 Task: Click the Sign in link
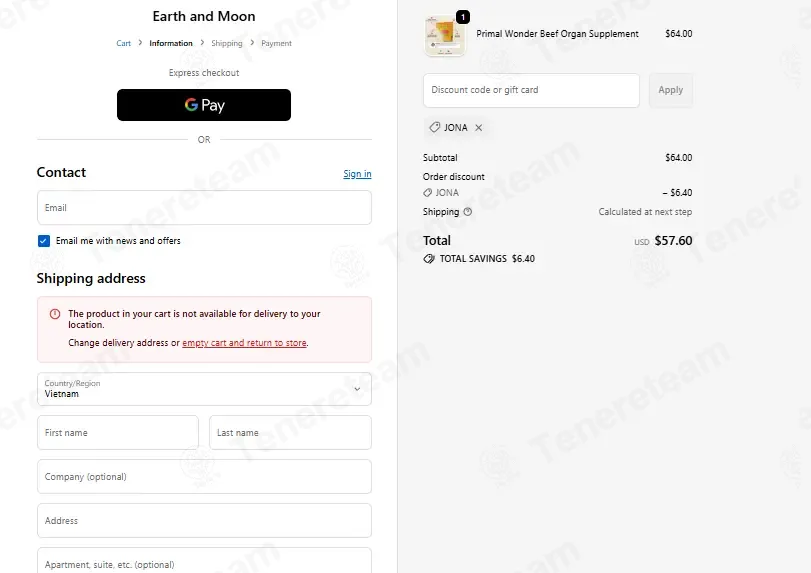[x=357, y=174]
